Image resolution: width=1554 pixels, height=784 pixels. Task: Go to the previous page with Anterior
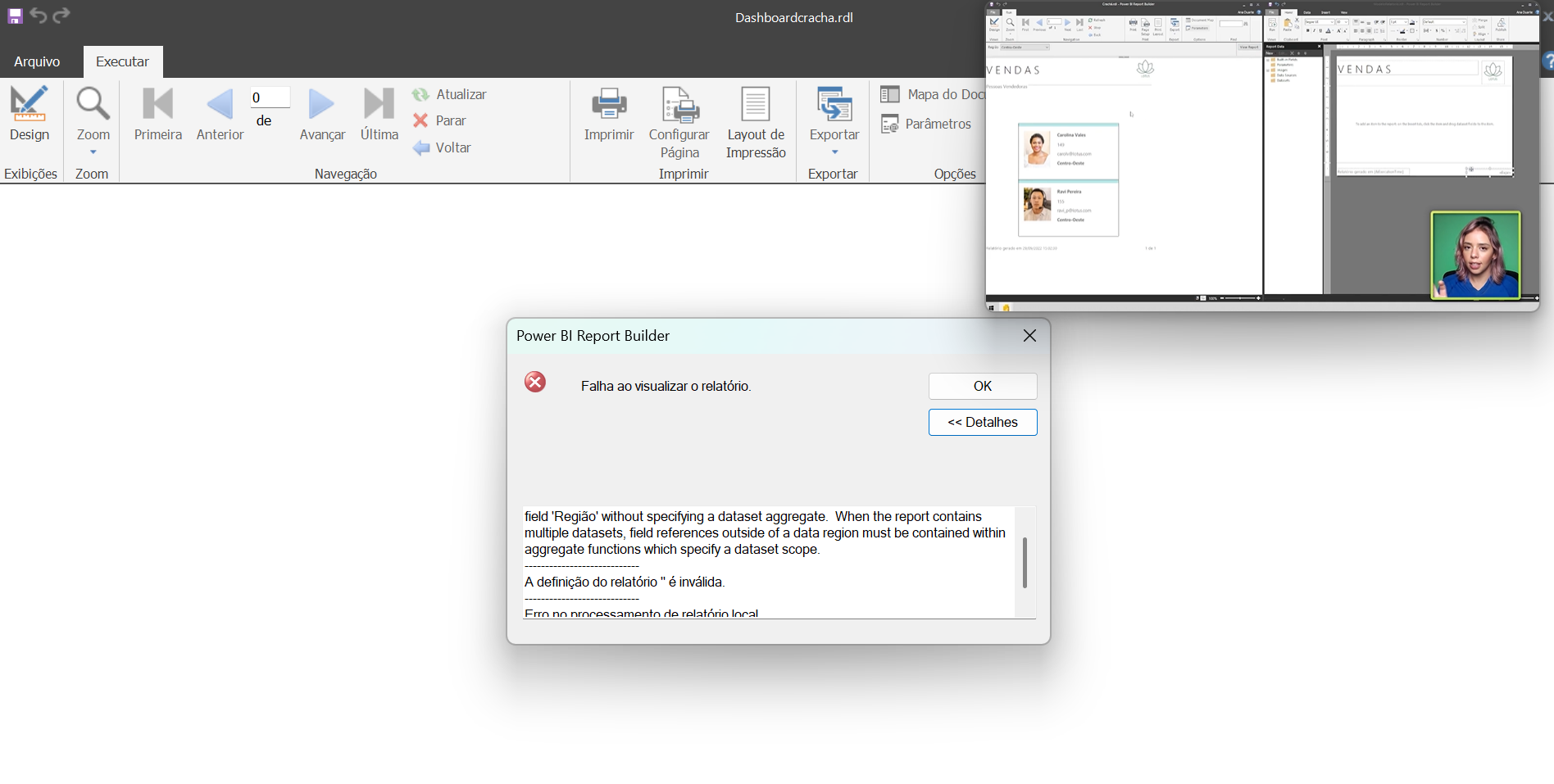220,114
